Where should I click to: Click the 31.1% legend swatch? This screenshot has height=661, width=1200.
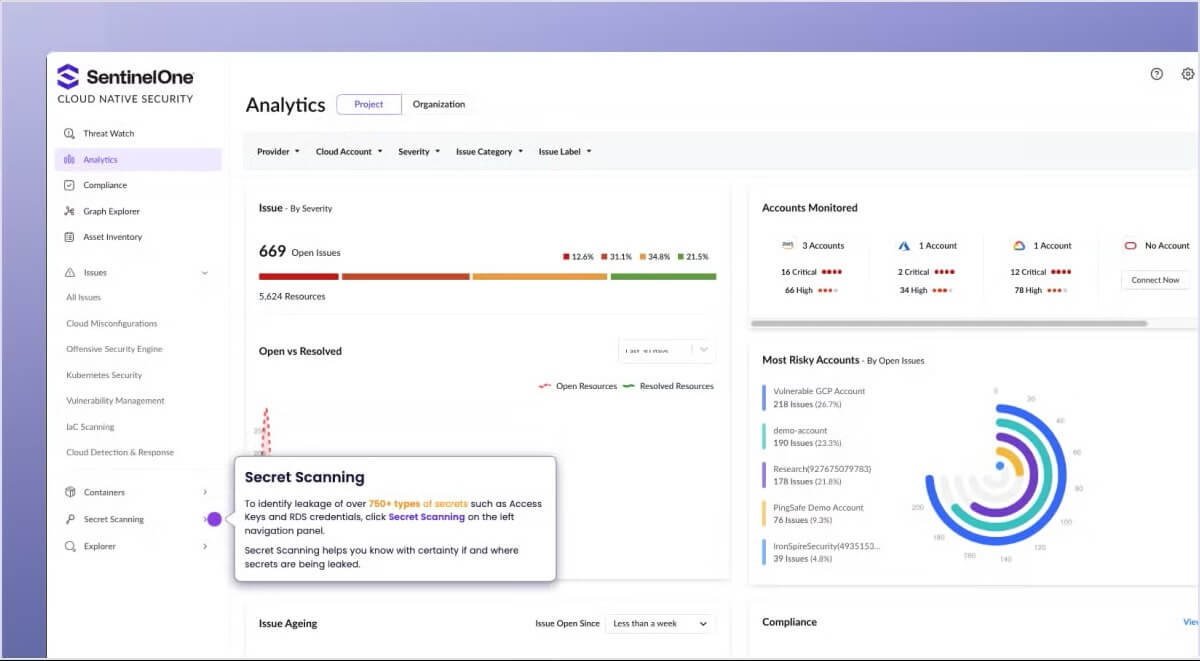click(604, 257)
